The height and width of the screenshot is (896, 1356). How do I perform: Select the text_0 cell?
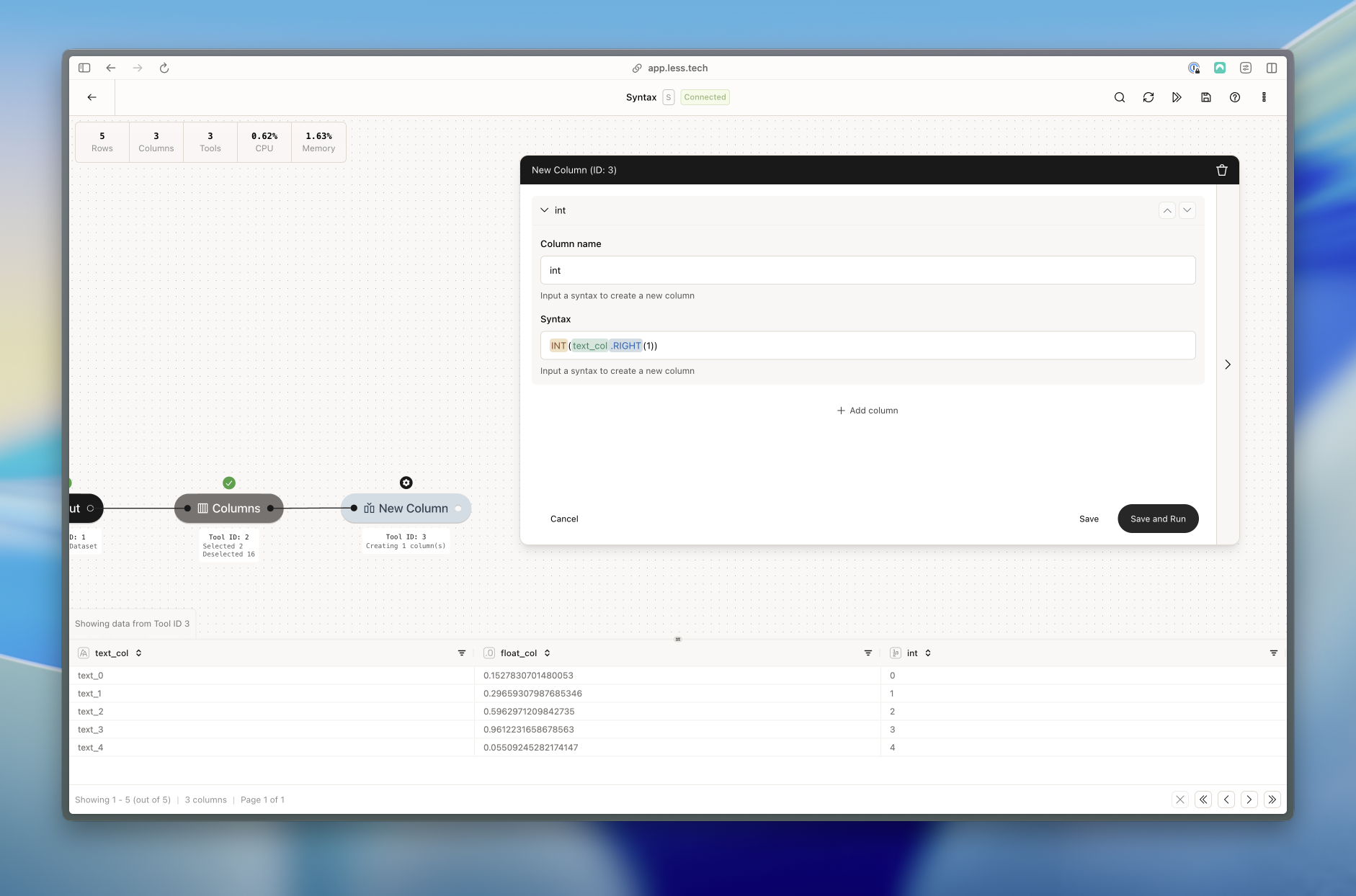click(272, 676)
